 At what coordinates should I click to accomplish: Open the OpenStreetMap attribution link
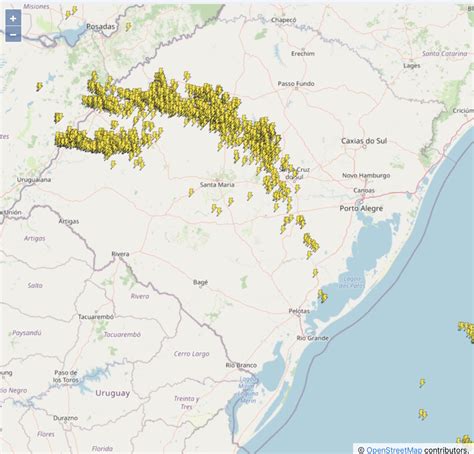coord(394,450)
